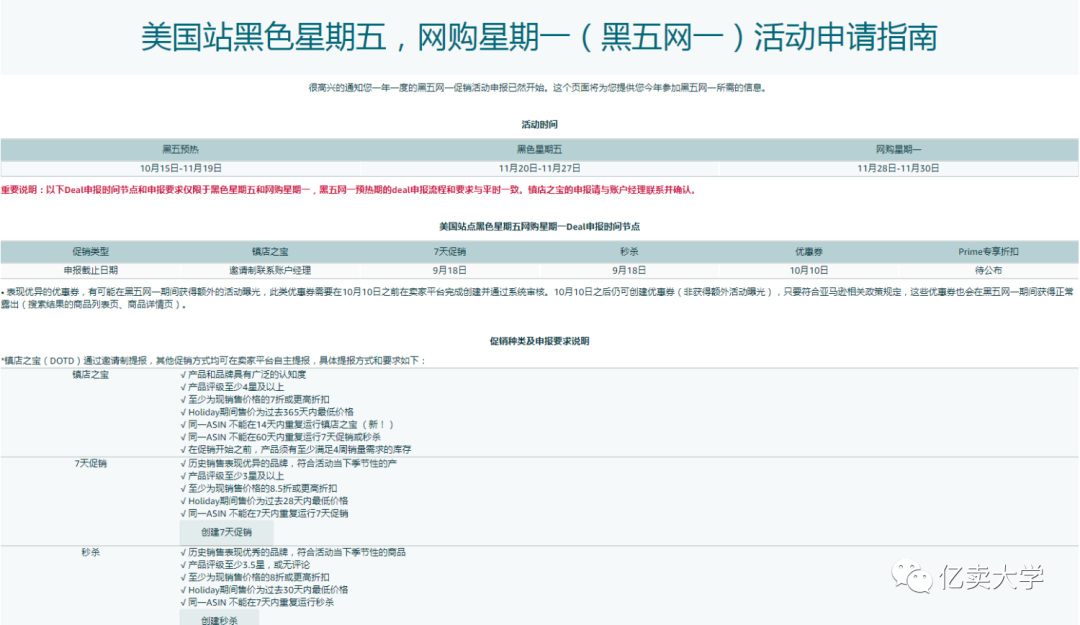Click the 10月10日 deadline cell for 优惠券
1080x625 pixels.
[x=808, y=269]
